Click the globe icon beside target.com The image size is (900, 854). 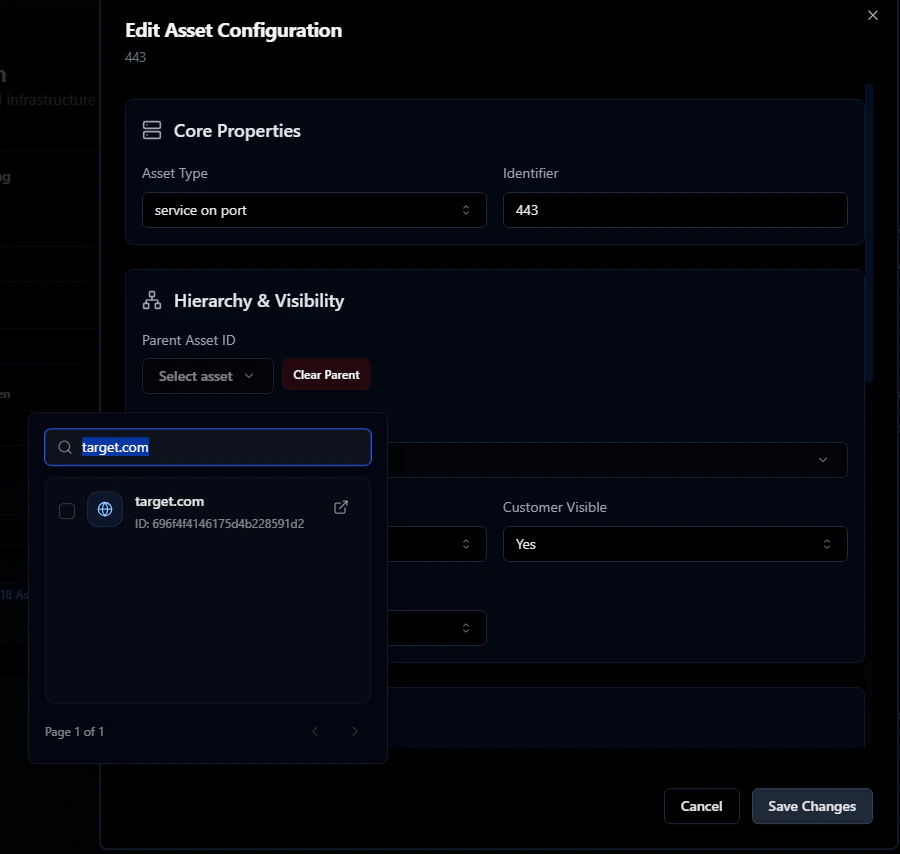tap(105, 509)
